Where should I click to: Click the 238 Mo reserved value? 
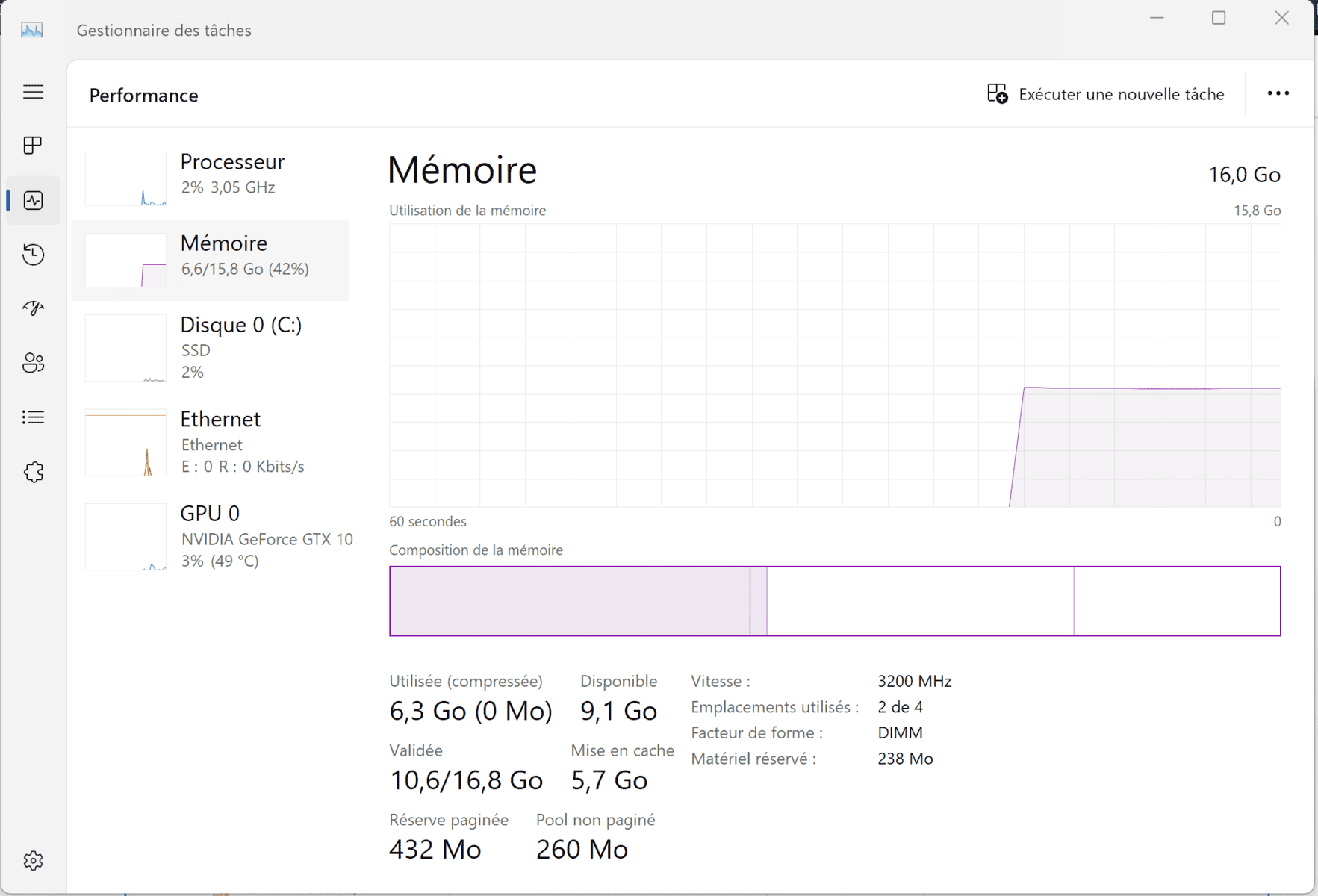point(906,759)
